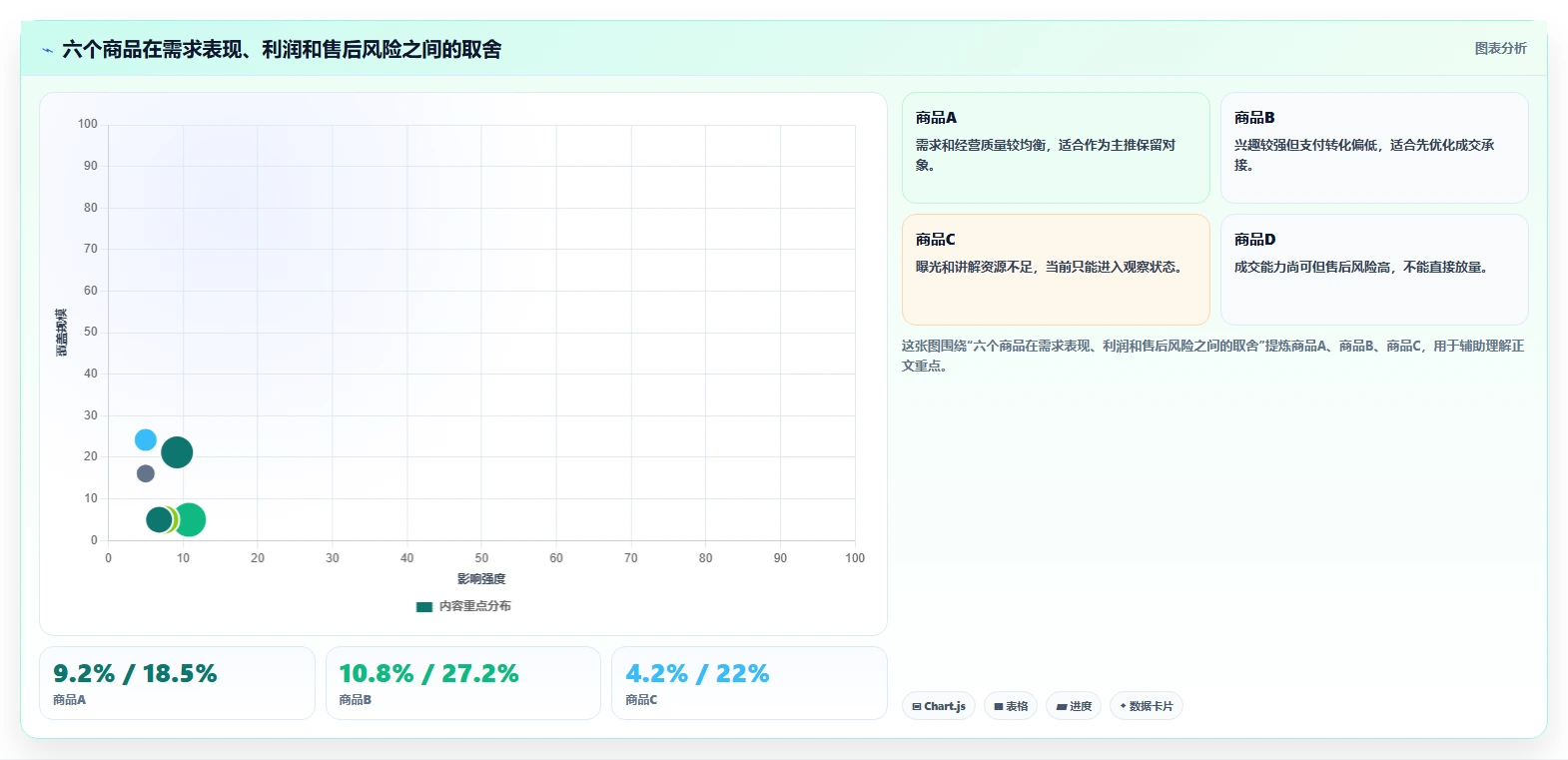Click the 表格 tag
The height and width of the screenshot is (760, 1568).
(1011, 706)
